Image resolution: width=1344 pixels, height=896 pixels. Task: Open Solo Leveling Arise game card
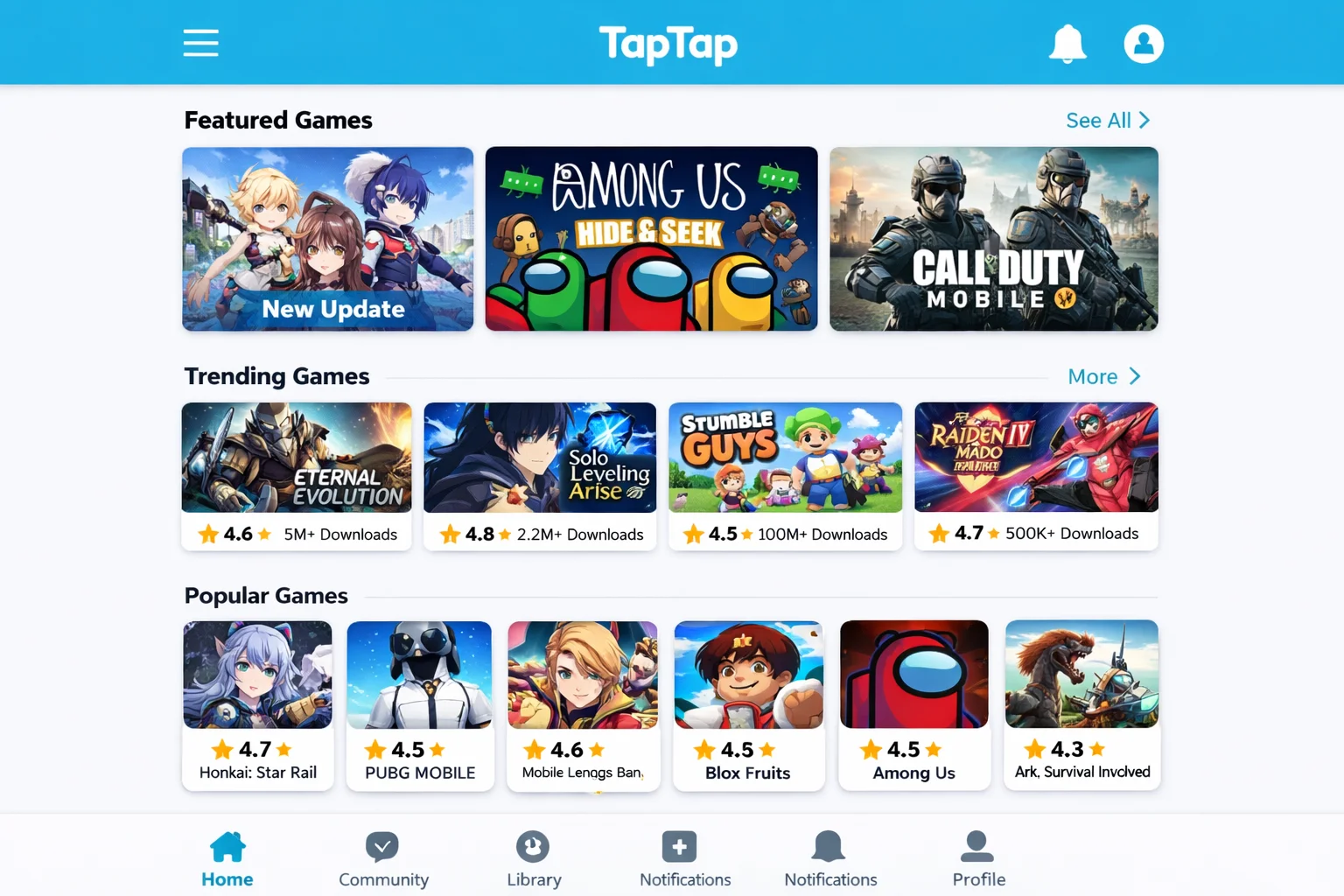(540, 476)
